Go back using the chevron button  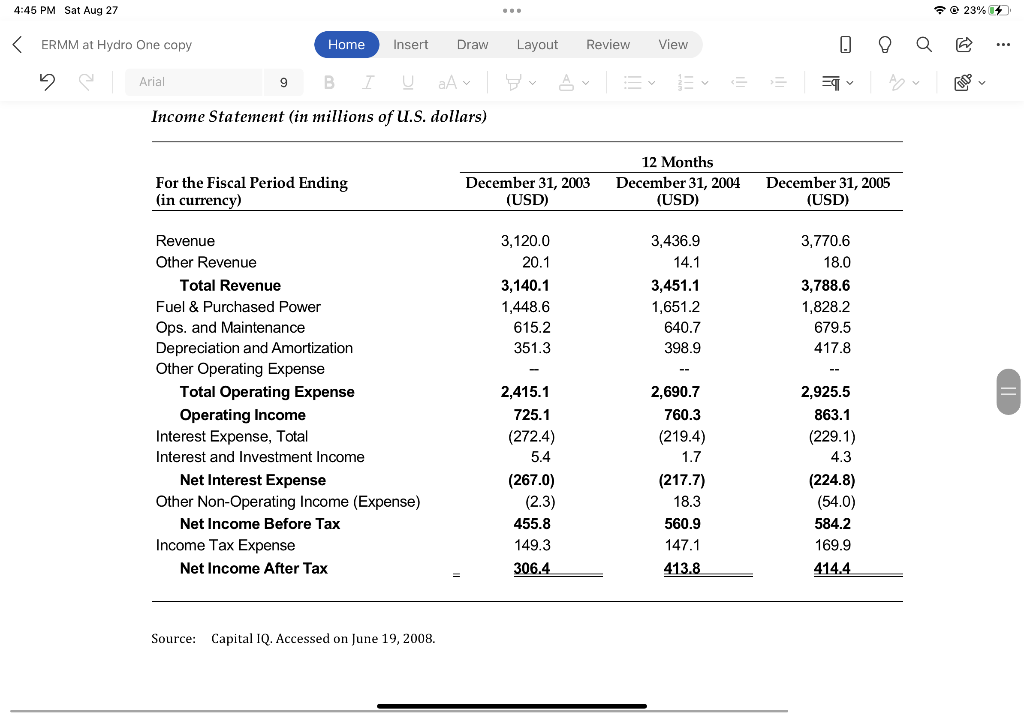point(15,44)
